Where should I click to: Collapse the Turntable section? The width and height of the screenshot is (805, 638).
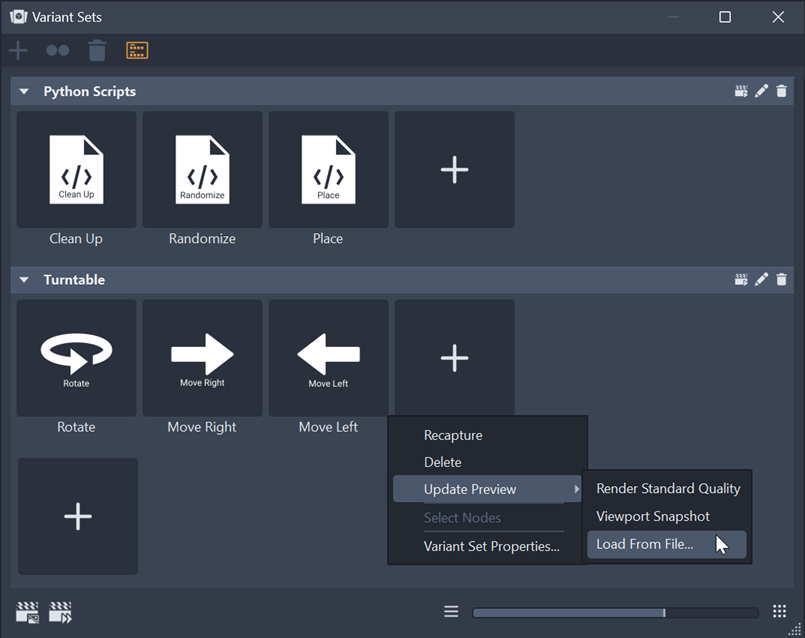click(24, 280)
